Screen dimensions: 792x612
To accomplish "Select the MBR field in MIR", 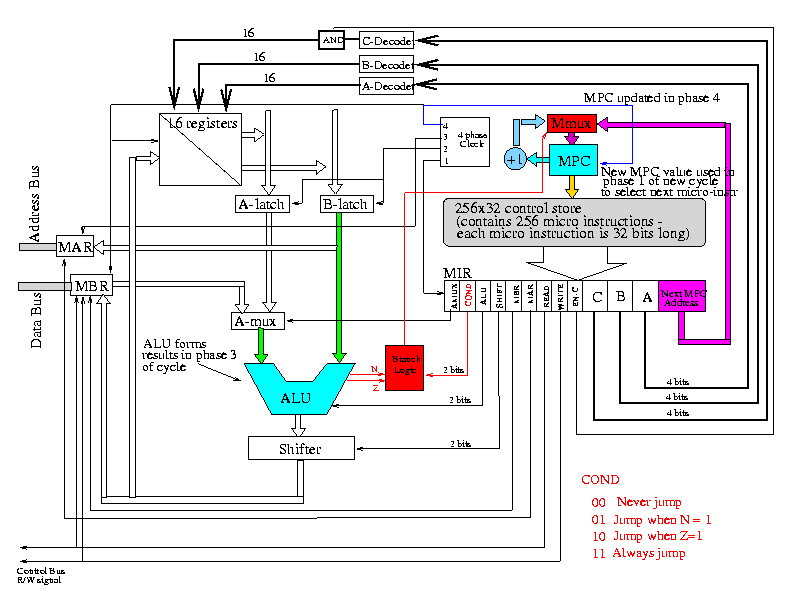I will point(514,296).
